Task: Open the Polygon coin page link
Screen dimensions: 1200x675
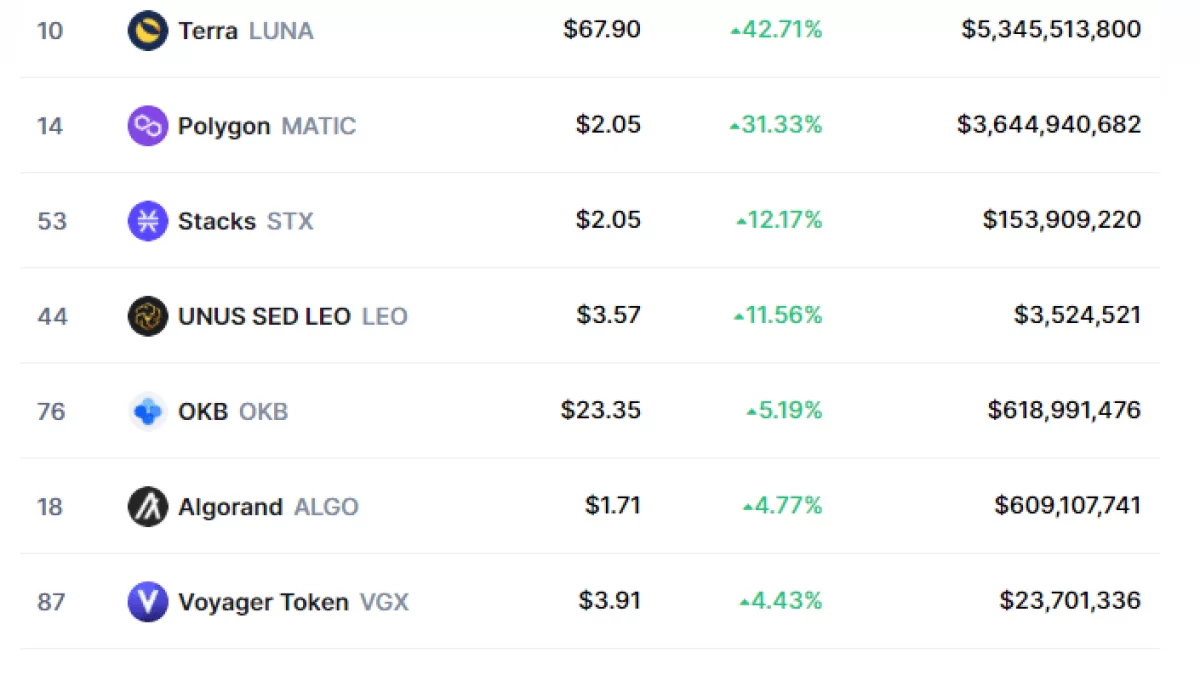Action: point(224,126)
